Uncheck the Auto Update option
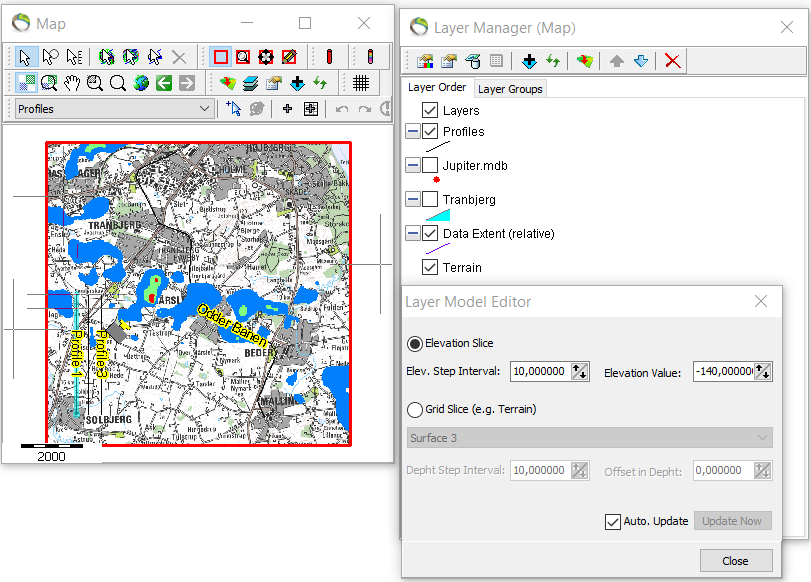Viewport: 811px width, 582px height. point(613,520)
